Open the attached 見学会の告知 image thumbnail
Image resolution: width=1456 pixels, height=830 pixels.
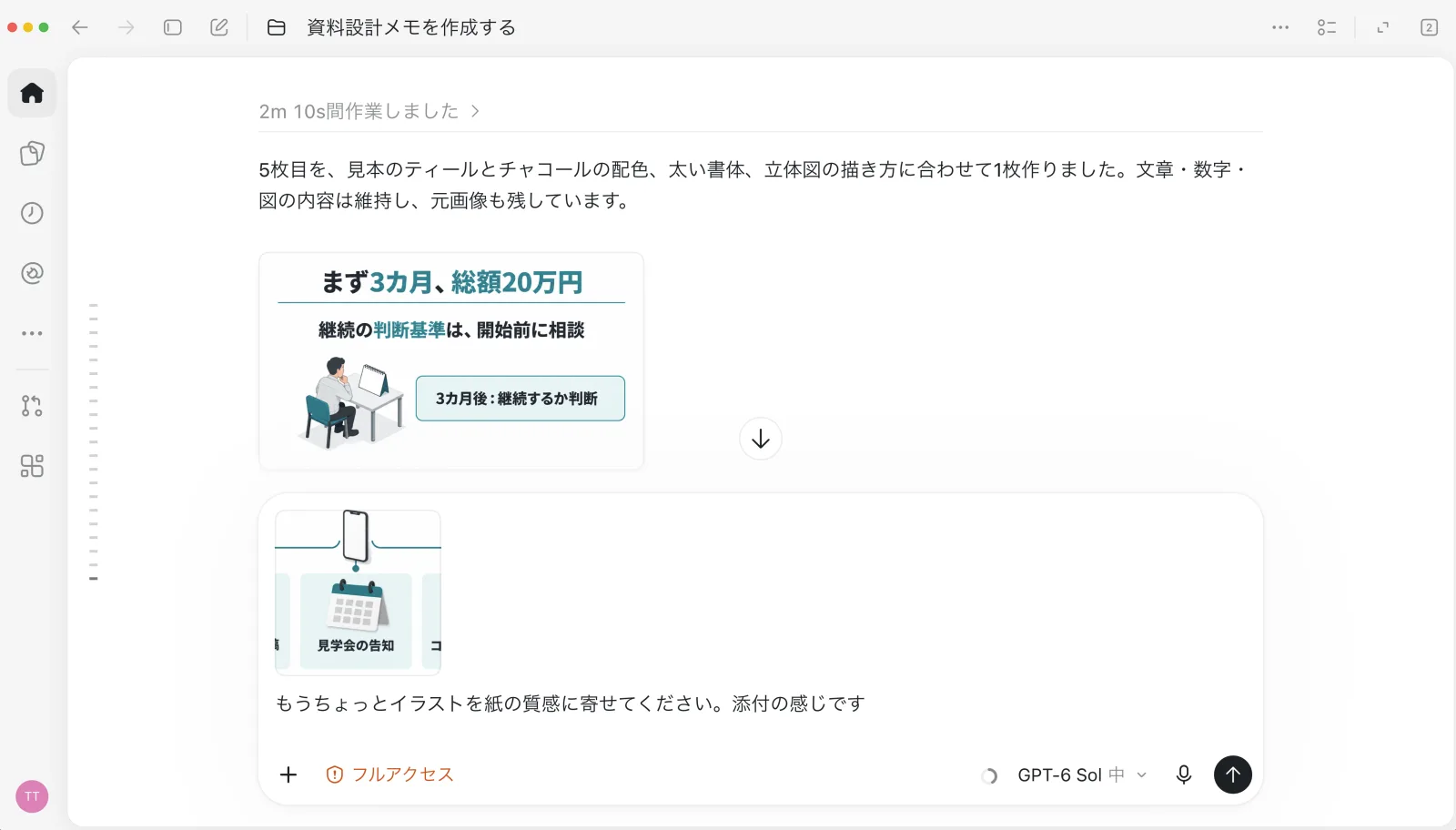click(x=358, y=592)
